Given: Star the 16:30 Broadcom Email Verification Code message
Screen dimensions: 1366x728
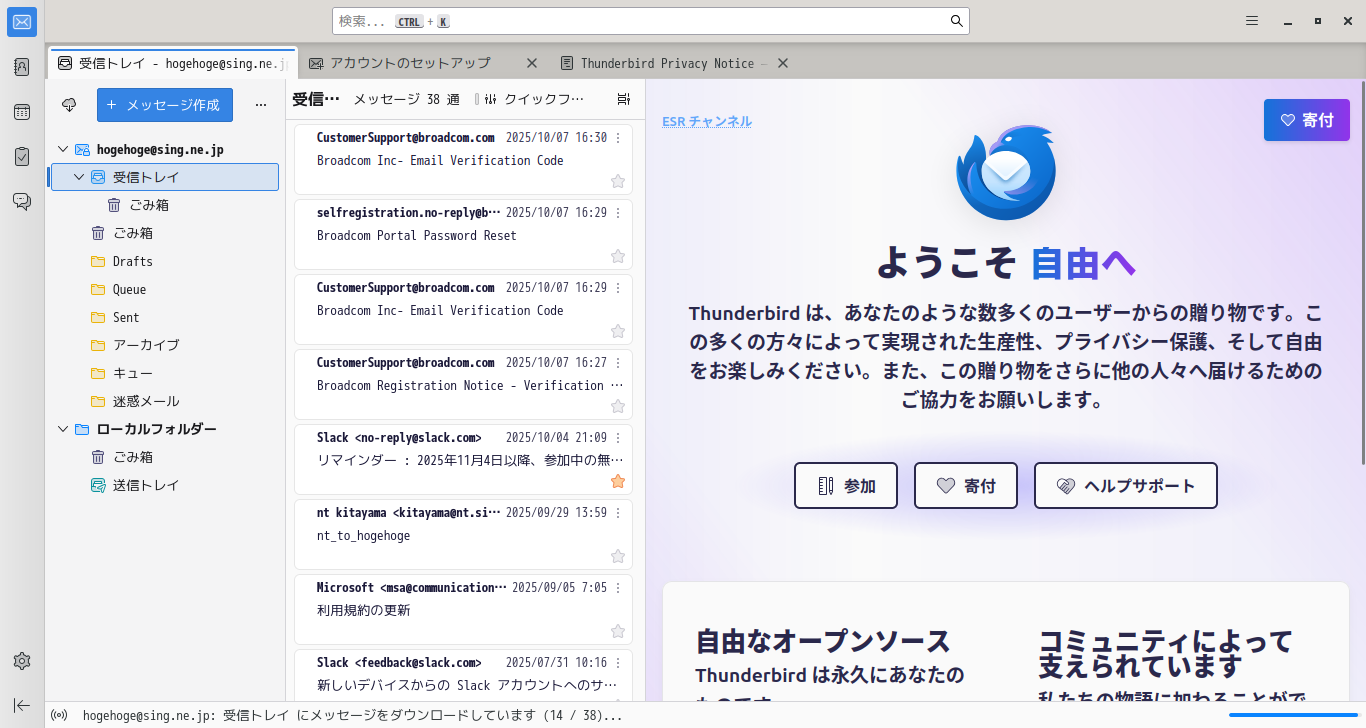Looking at the screenshot, I should [x=618, y=181].
